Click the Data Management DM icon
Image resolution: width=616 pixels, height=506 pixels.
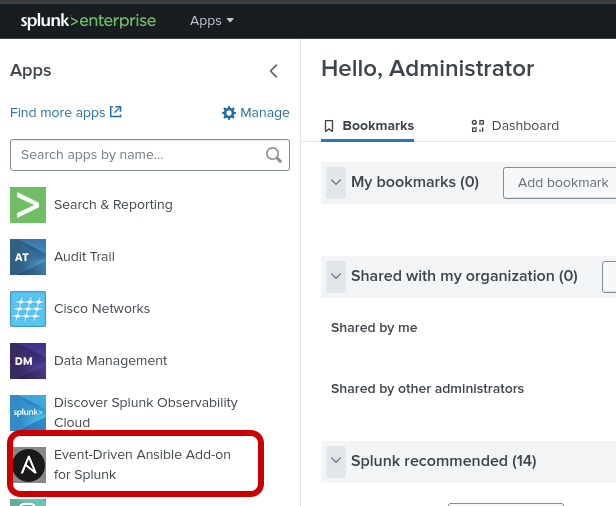tap(28, 361)
